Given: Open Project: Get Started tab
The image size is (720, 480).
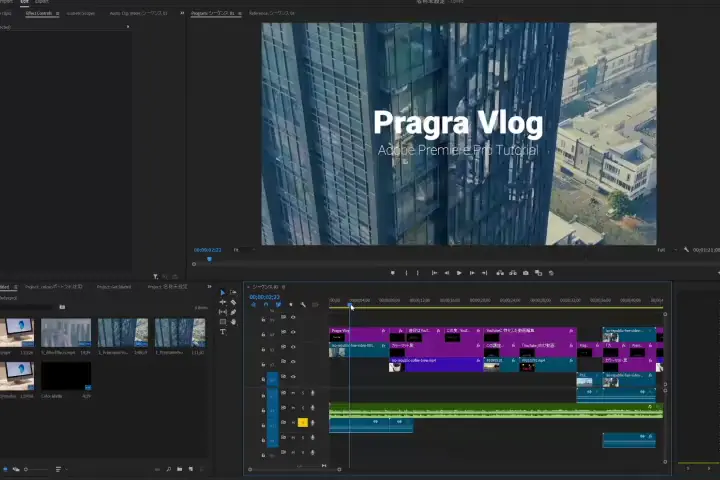Looking at the screenshot, I should (114, 287).
